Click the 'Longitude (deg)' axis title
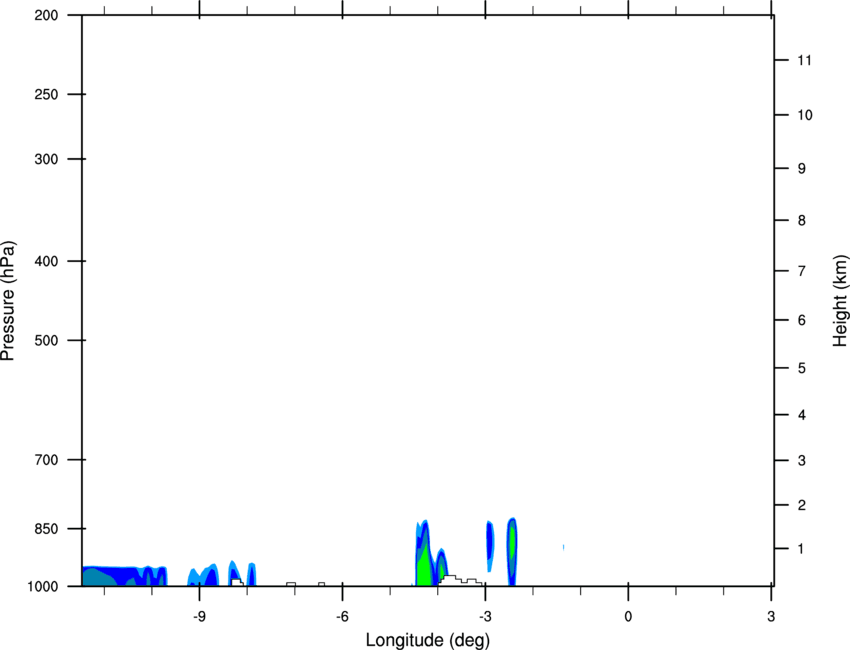The height and width of the screenshot is (650, 850). coord(428,640)
